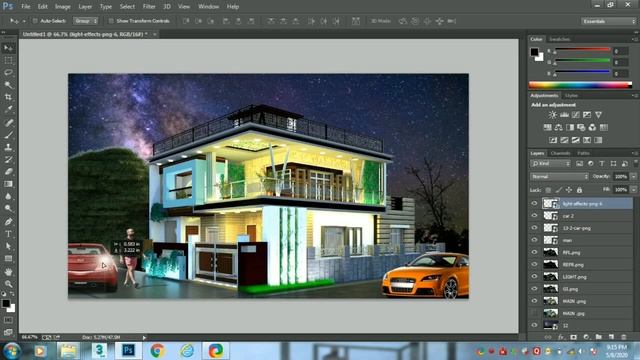
Task: Open the layer blend mode Normal dropdown
Action: [559, 176]
